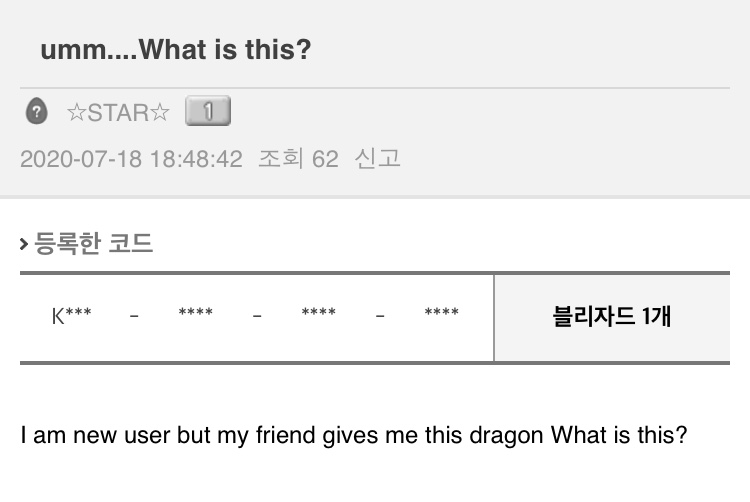Viewport: 750px width, 502px height.
Task: Click the post title 'umm....What is this?'
Action: pyautogui.click(x=176, y=49)
